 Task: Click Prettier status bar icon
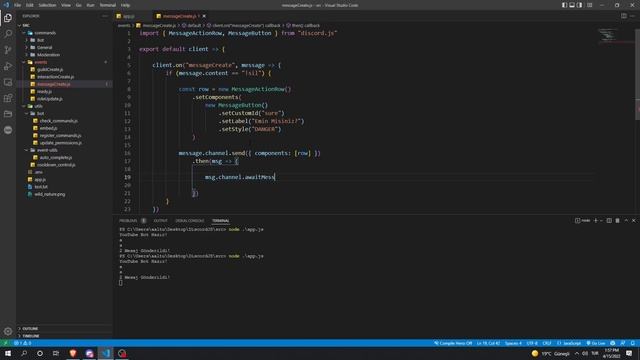pyautogui.click(x=613, y=343)
